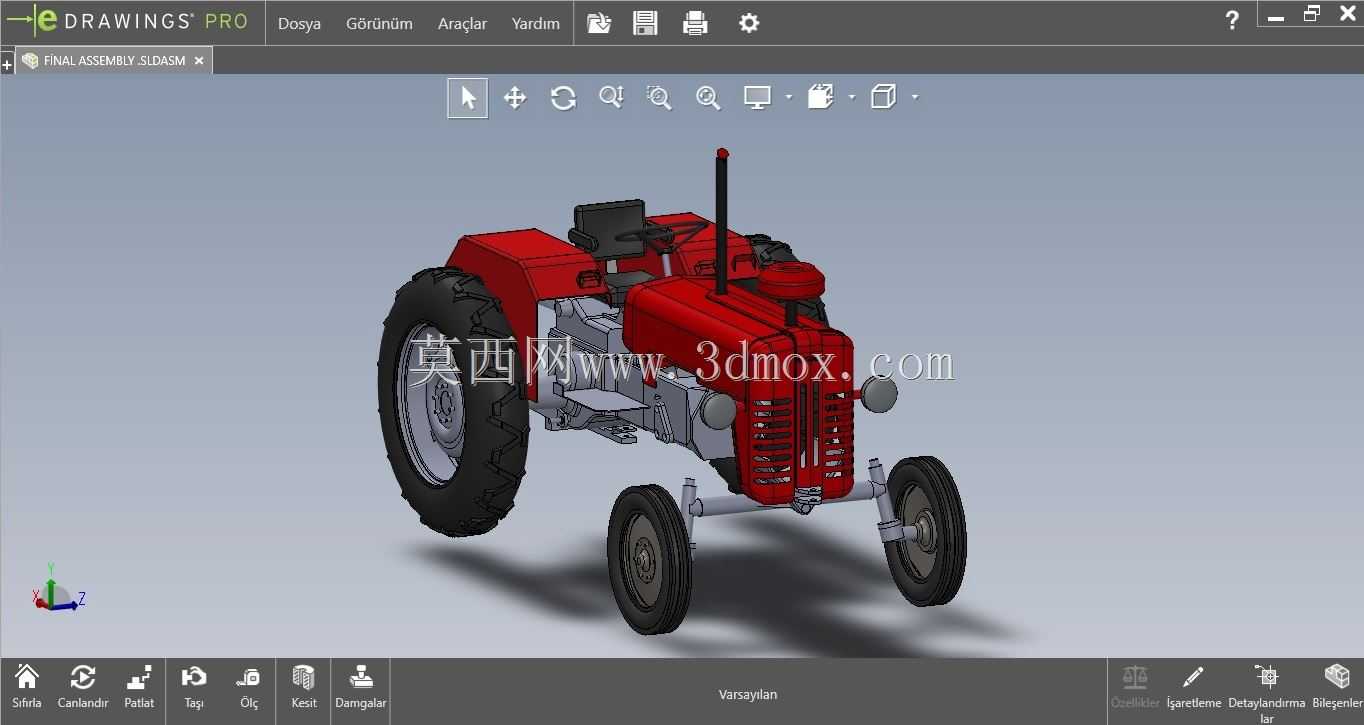Viewport: 1364px width, 725px height.
Task: Click the open file folder icon
Action: click(599, 23)
